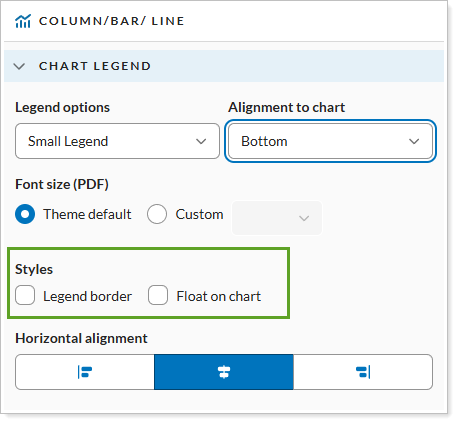
Task: Select right horizontal alignment icon
Action: (363, 372)
